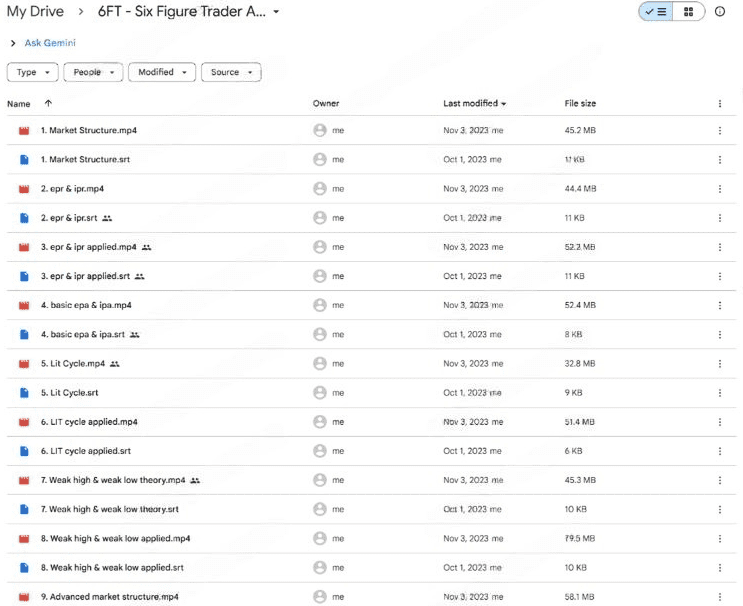743x606 pixels.
Task: Click the video icon of 2. epr & ipr.mp4
Action: click(x=24, y=189)
